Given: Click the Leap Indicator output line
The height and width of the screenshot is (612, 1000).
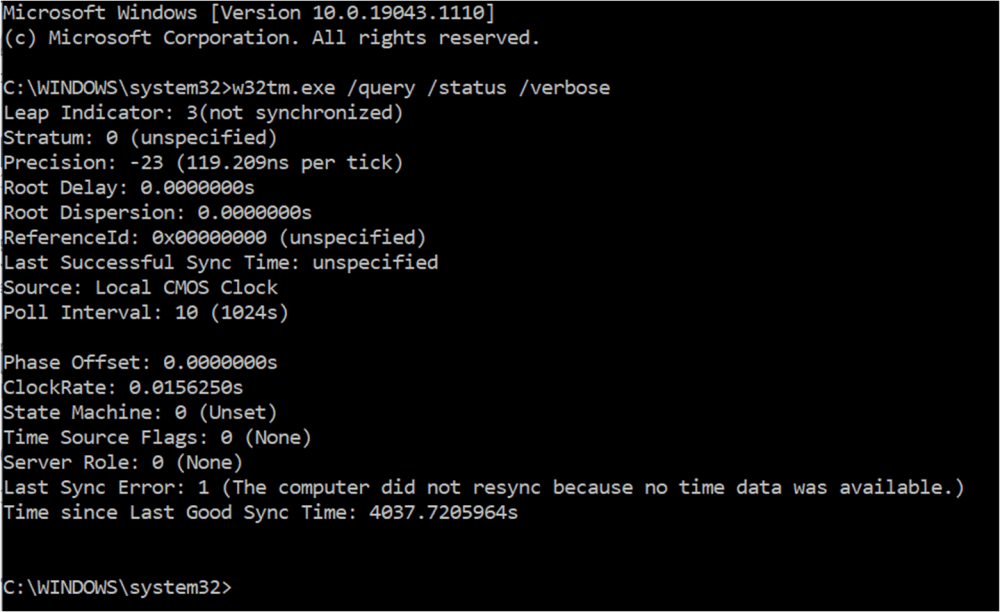Looking at the screenshot, I should 203,113.
